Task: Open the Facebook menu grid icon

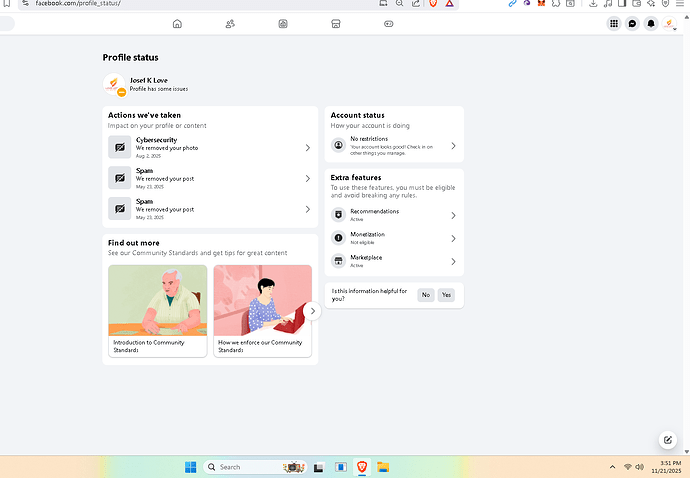Action: click(614, 23)
